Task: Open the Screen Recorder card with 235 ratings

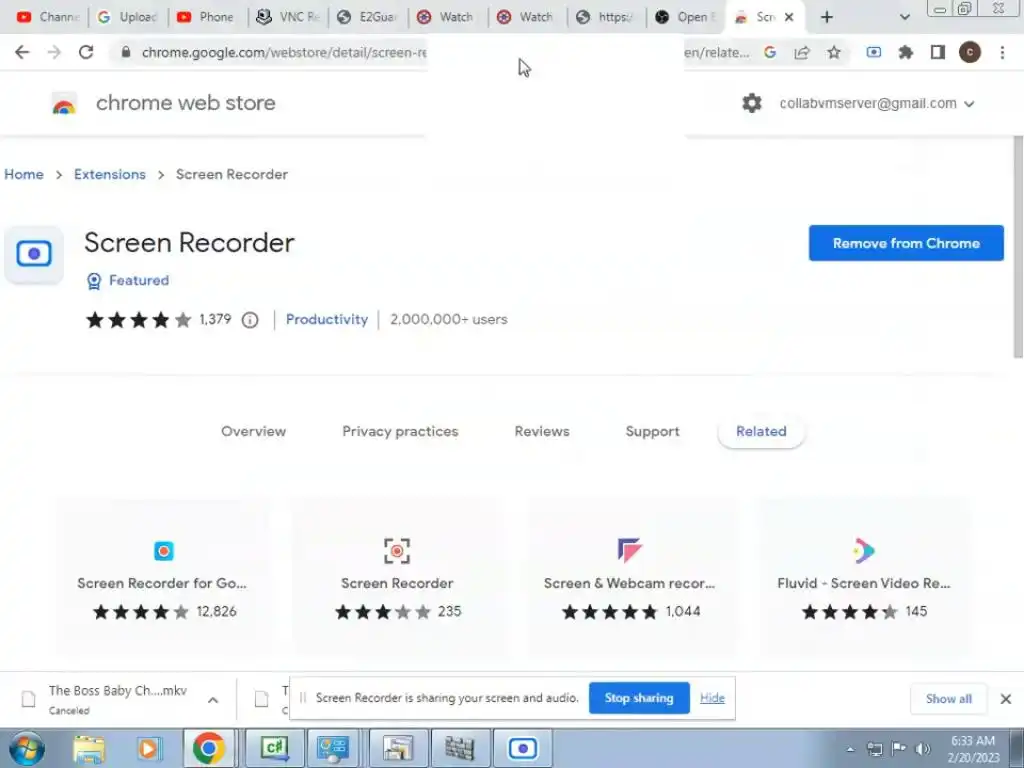Action: tap(397, 577)
